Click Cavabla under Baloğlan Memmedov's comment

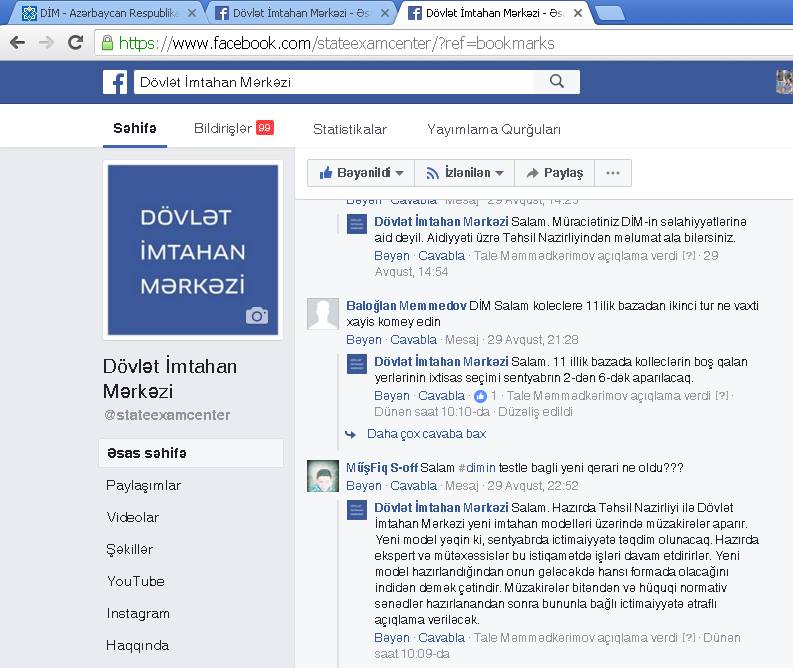click(414, 340)
